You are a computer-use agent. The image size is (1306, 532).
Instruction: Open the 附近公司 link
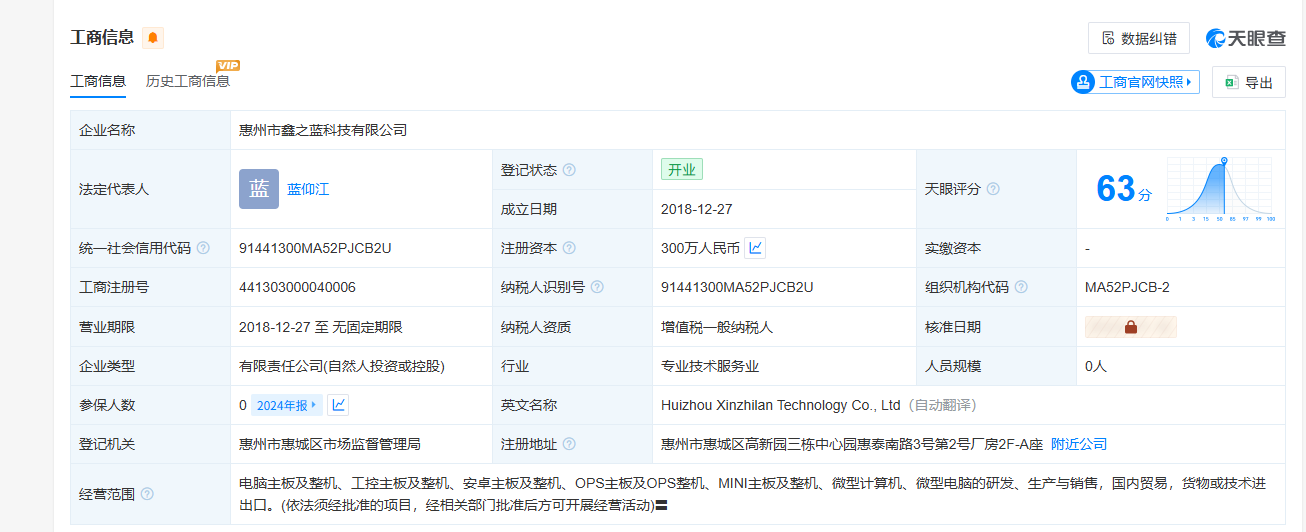[x=1079, y=444]
